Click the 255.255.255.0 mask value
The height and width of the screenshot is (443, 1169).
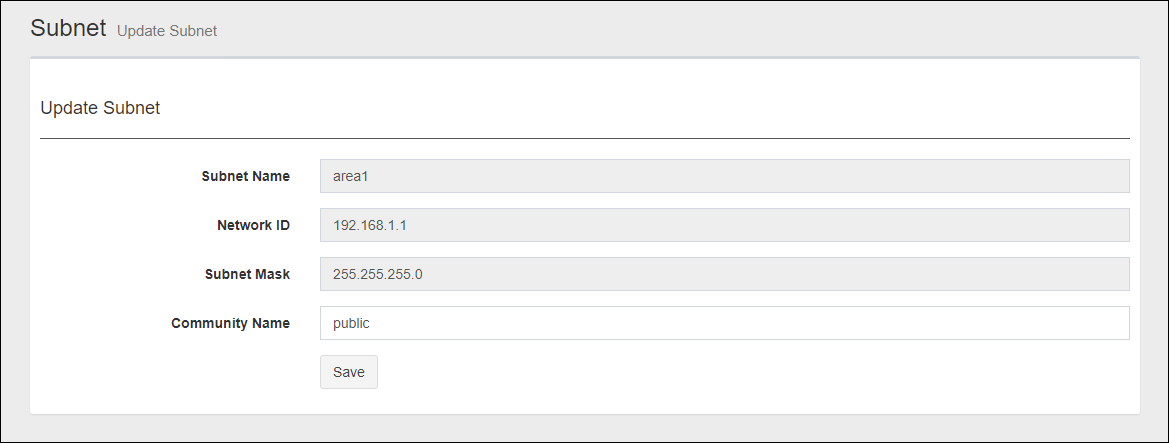[x=378, y=274]
